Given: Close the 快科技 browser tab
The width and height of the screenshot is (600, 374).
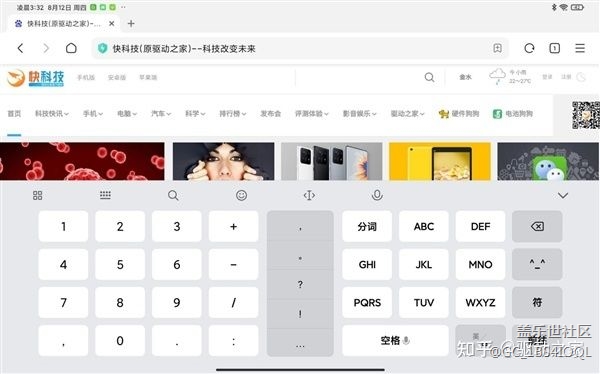Looking at the screenshot, I should [x=111, y=24].
